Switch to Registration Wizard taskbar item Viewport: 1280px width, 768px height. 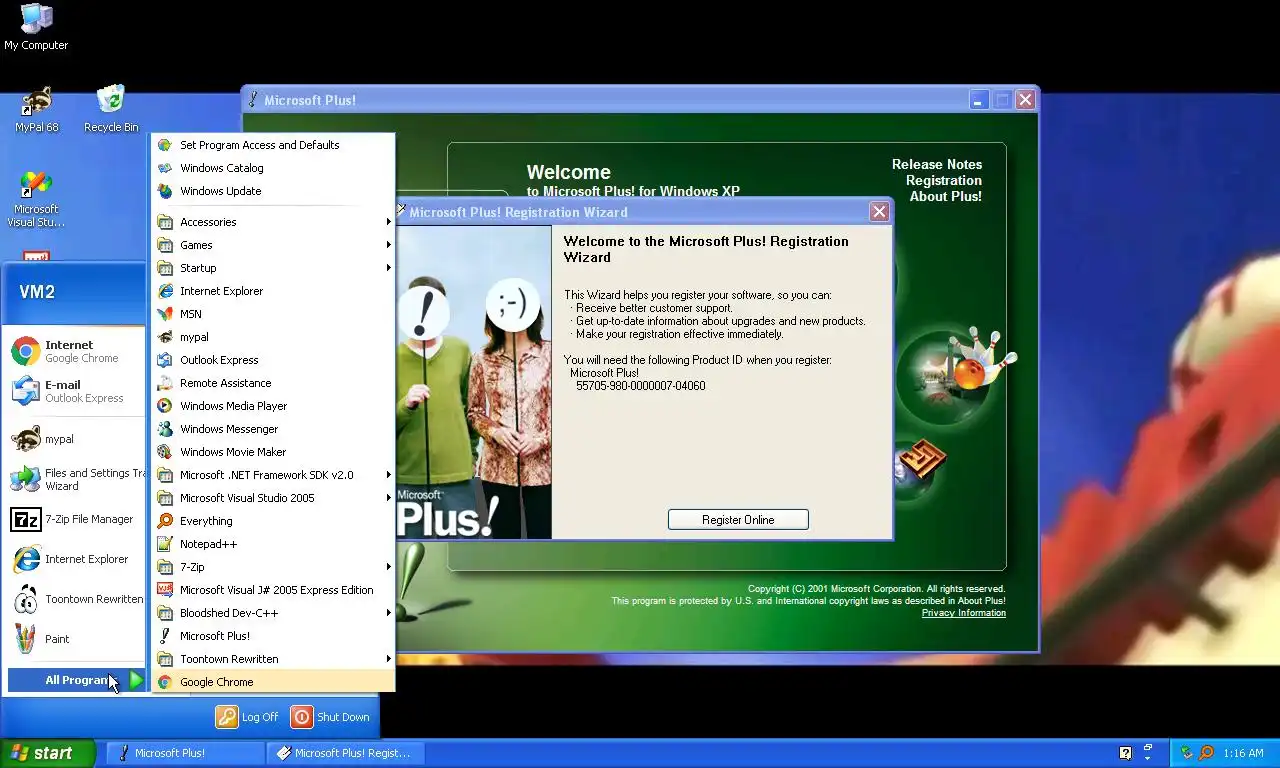[345, 753]
